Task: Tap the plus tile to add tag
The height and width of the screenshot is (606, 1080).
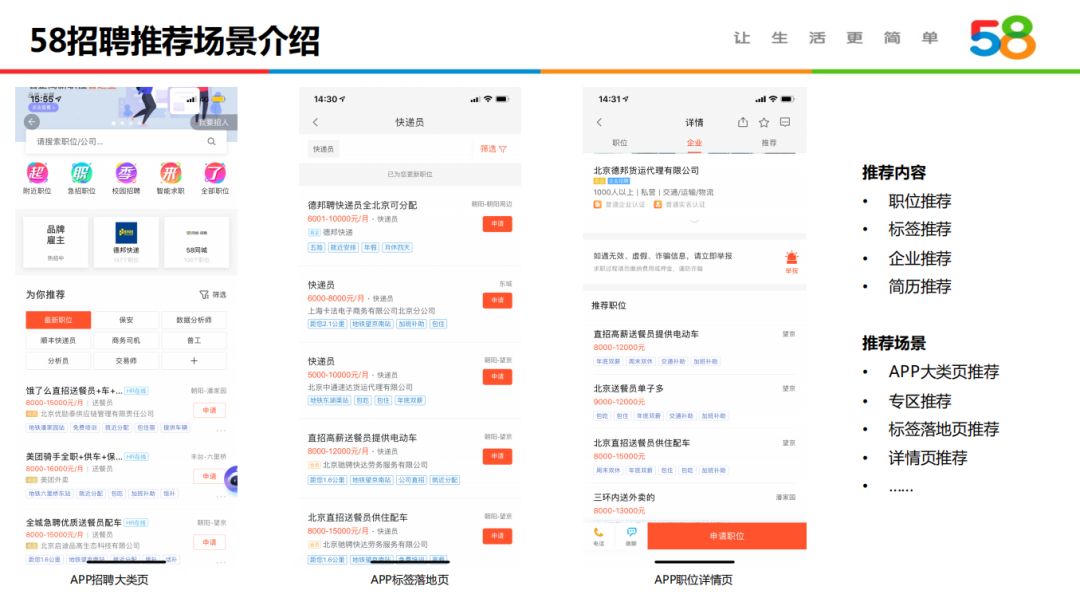Action: (x=194, y=361)
